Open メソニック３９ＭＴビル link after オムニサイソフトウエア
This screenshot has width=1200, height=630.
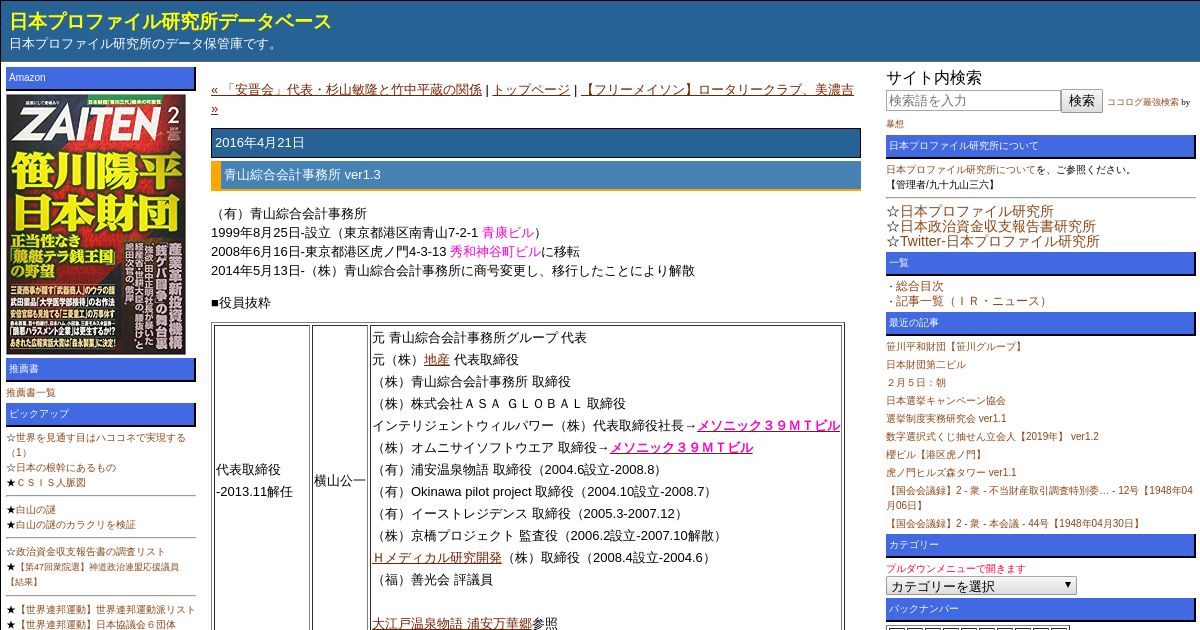point(681,448)
